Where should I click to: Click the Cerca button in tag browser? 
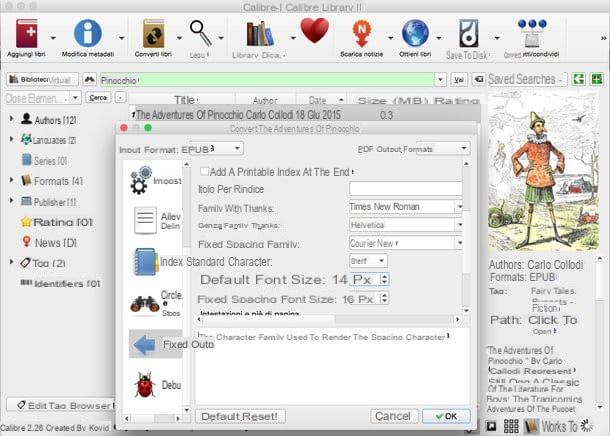[x=98, y=98]
